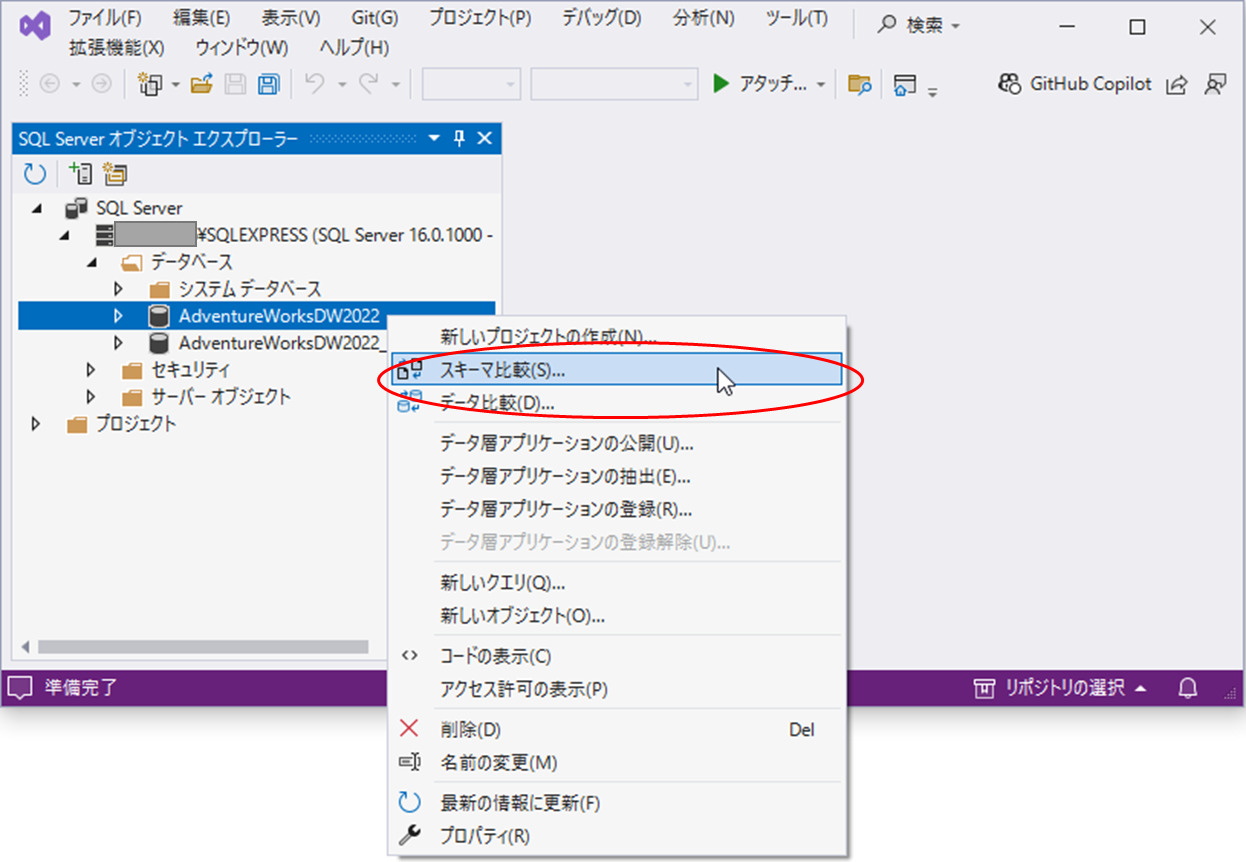The width and height of the screenshot is (1246, 862).
Task: Click the Add SQL Server icon
Action: coord(80,174)
